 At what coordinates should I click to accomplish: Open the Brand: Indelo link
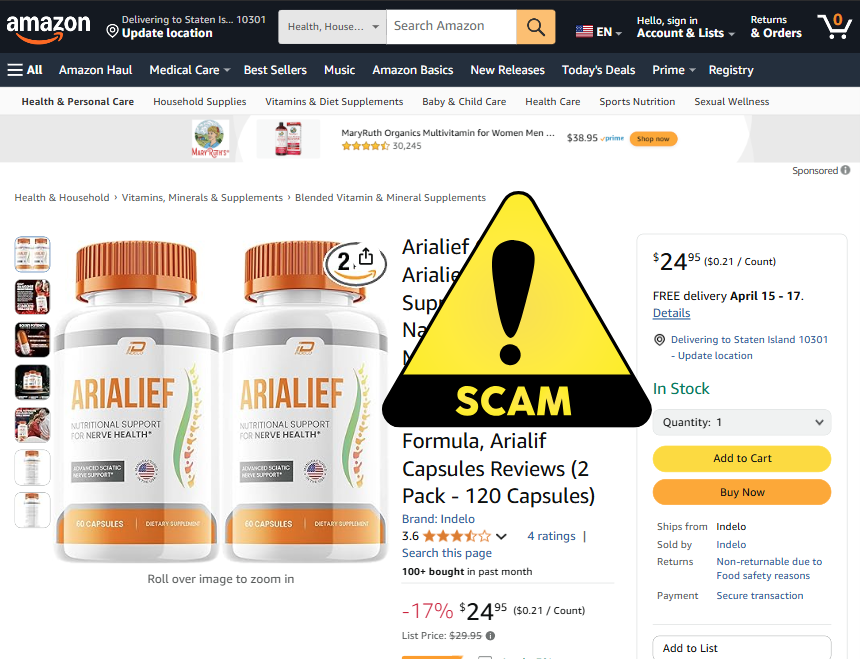click(x=438, y=519)
